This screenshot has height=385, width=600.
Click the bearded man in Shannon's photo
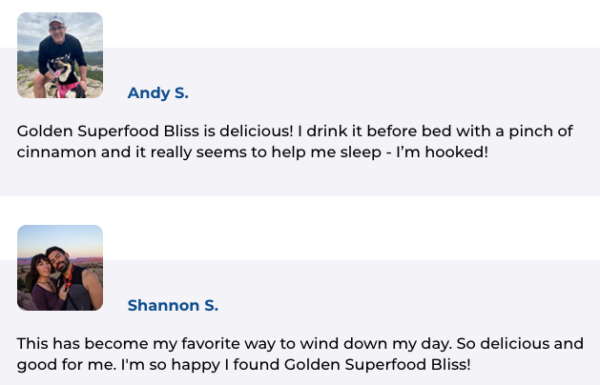tap(73, 277)
